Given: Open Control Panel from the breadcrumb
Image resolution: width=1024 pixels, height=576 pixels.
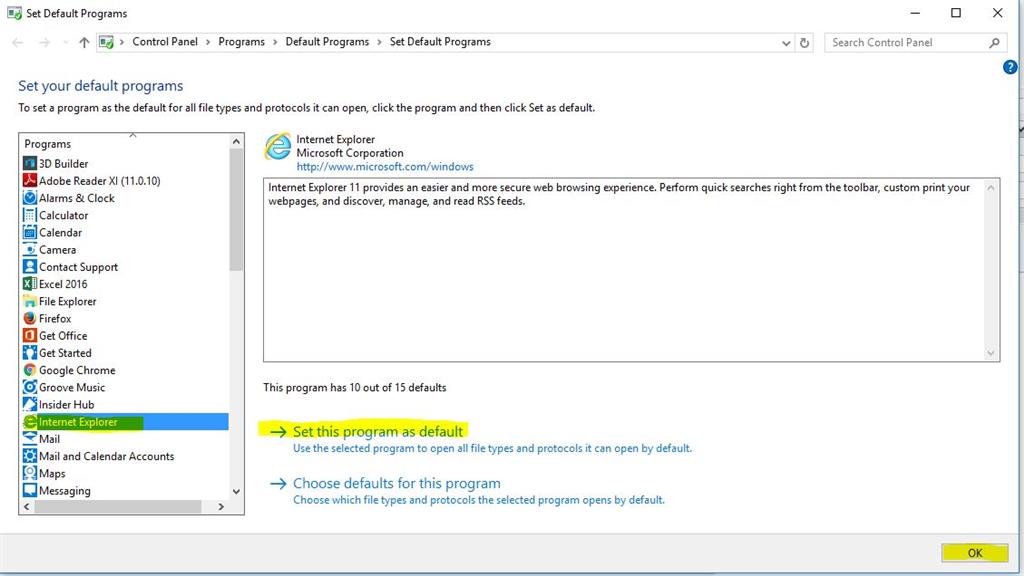Looking at the screenshot, I should click(165, 42).
